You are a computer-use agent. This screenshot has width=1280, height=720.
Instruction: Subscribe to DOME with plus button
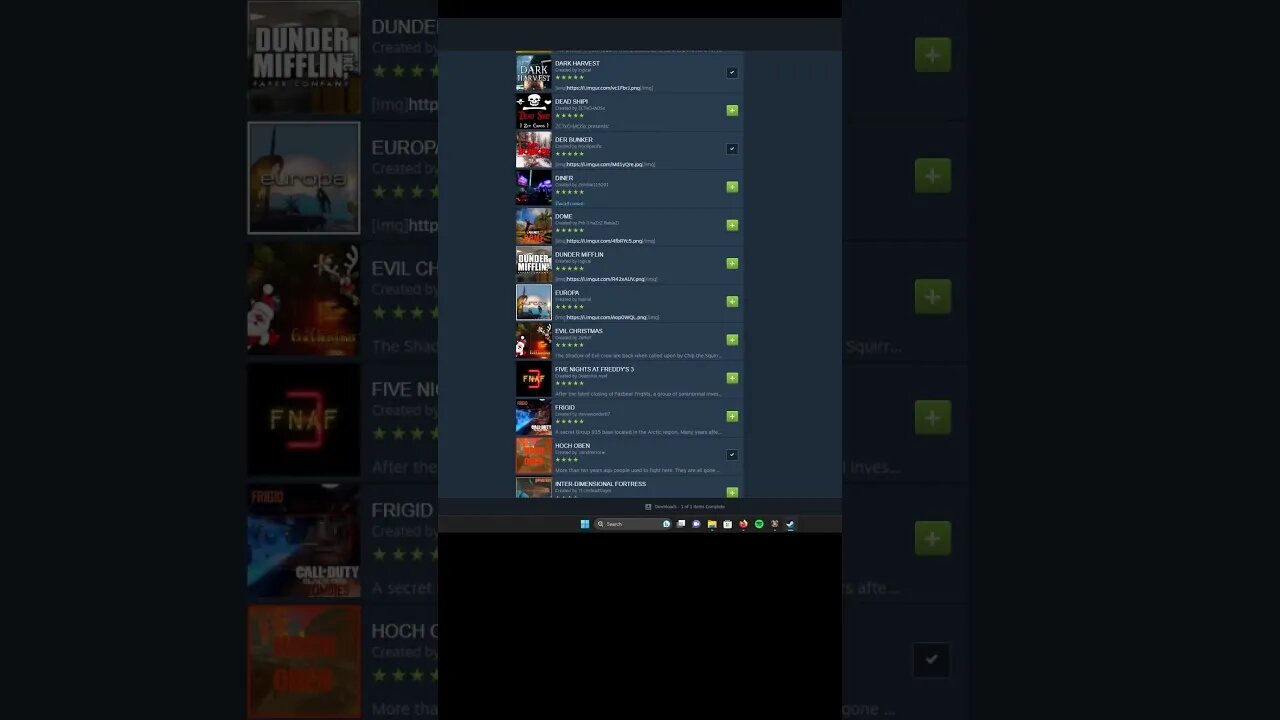coord(732,225)
